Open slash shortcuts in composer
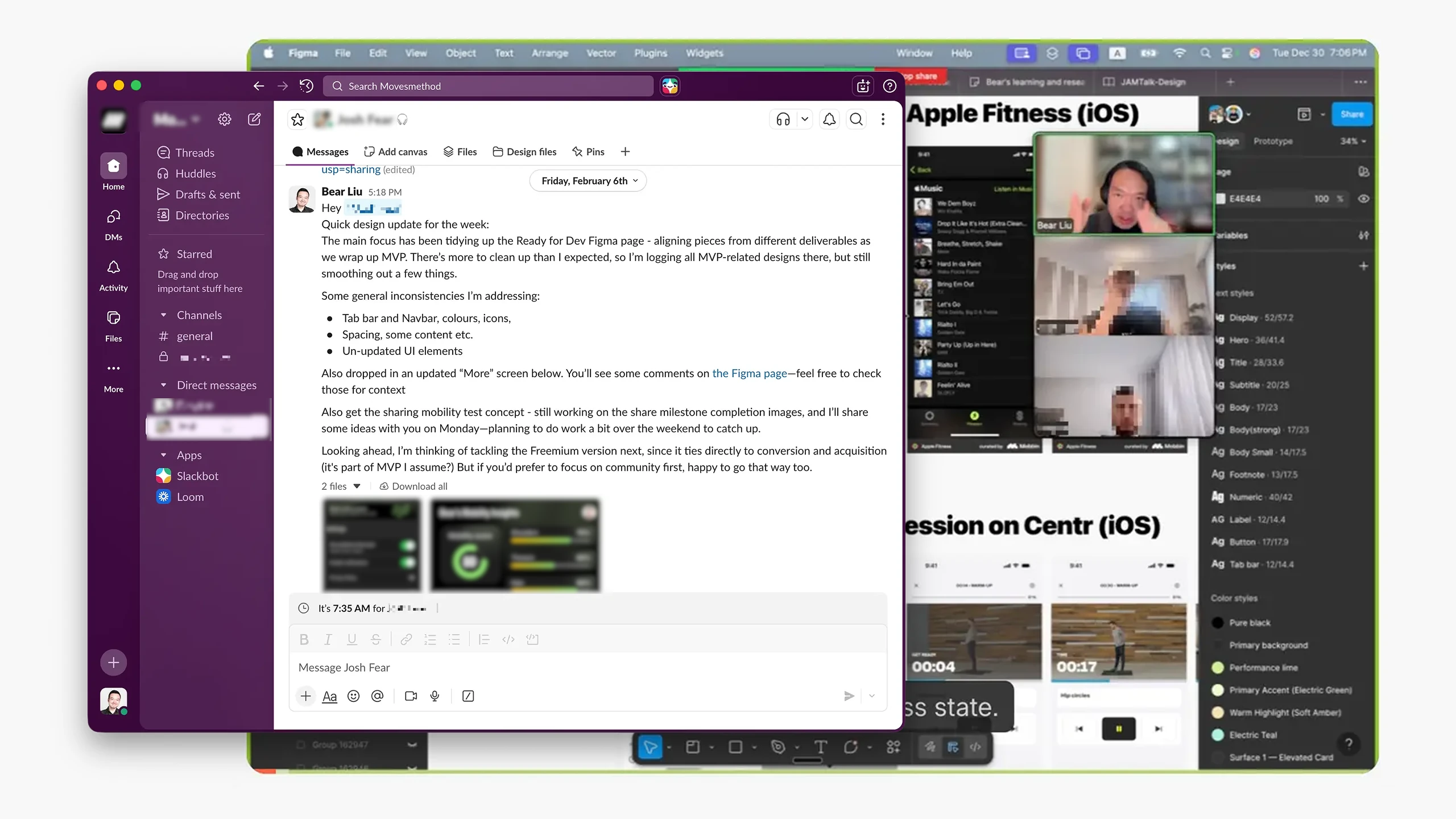Viewport: 1456px width, 819px height. (x=468, y=696)
